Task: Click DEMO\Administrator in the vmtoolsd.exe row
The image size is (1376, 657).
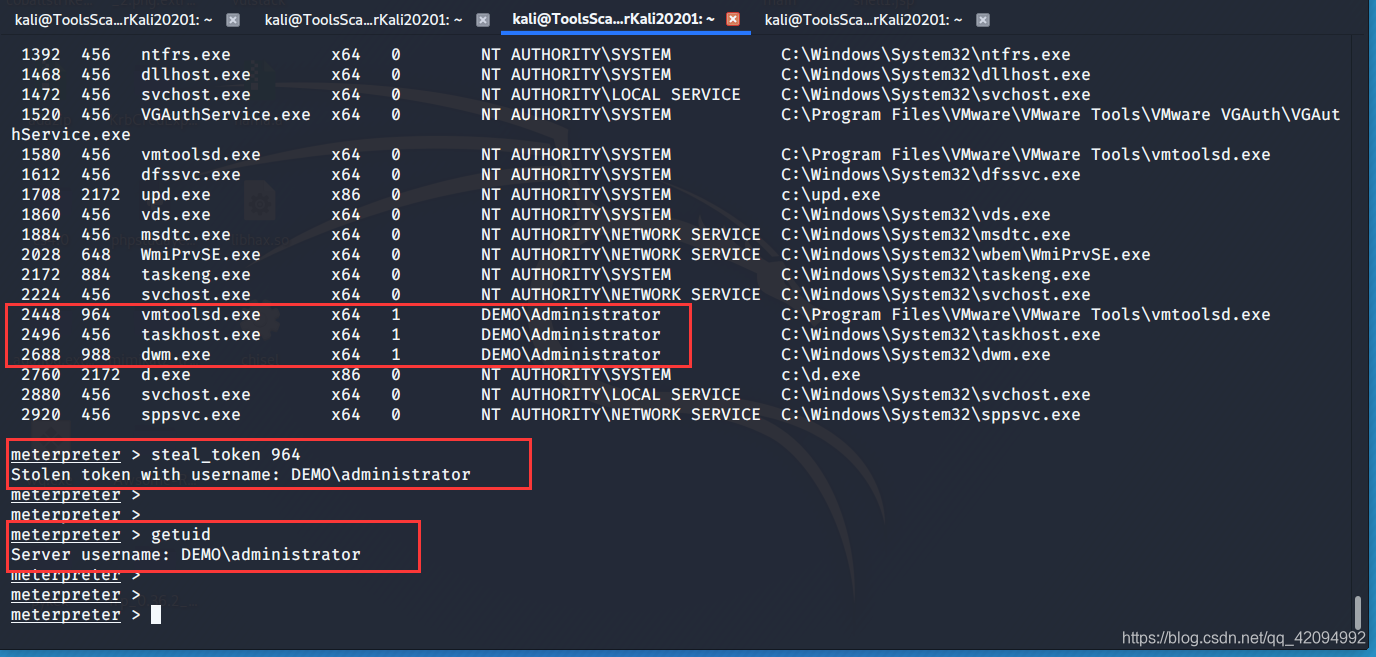Action: click(x=571, y=314)
